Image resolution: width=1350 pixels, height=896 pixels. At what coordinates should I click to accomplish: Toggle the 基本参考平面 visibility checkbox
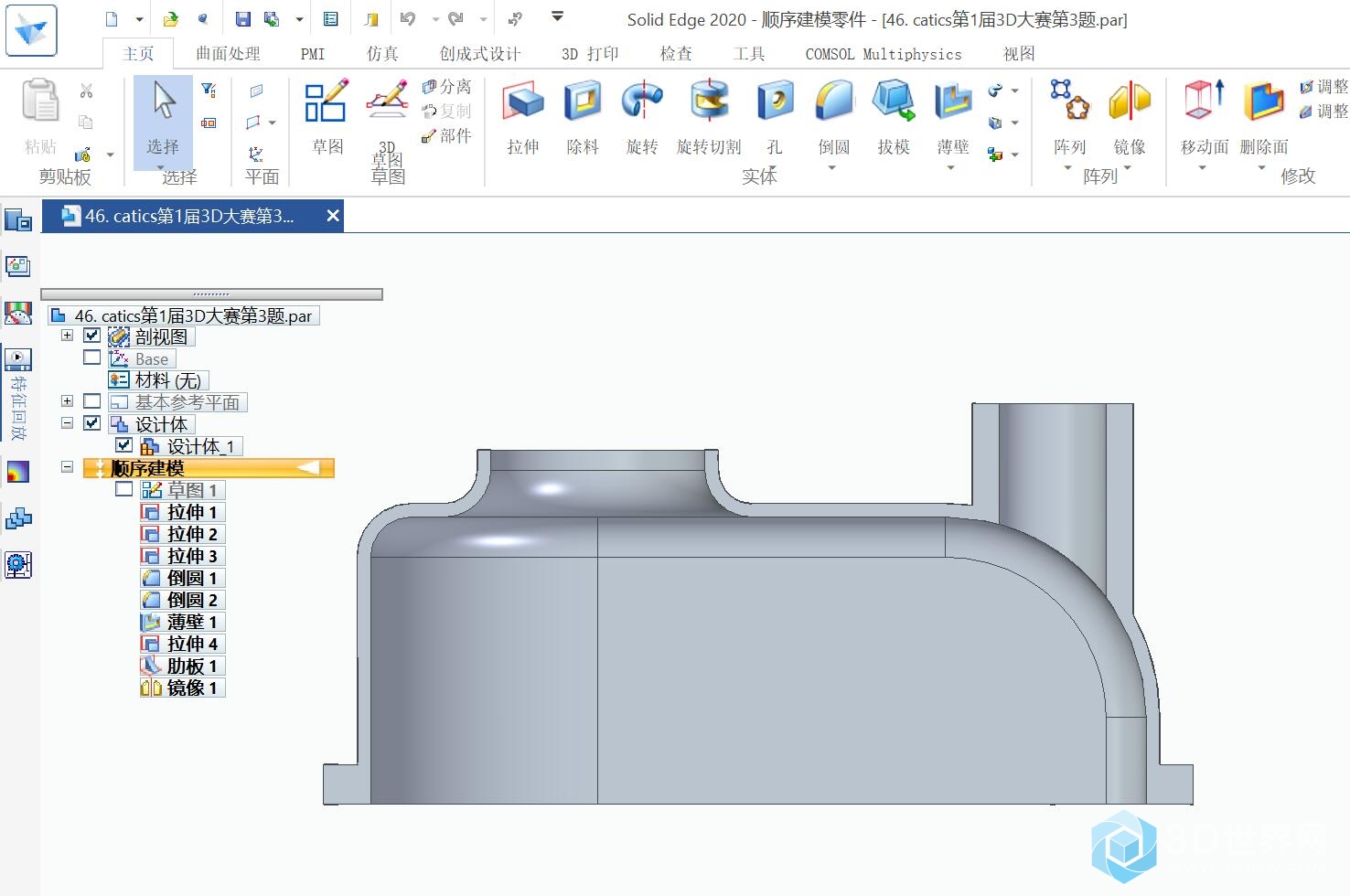coord(91,401)
